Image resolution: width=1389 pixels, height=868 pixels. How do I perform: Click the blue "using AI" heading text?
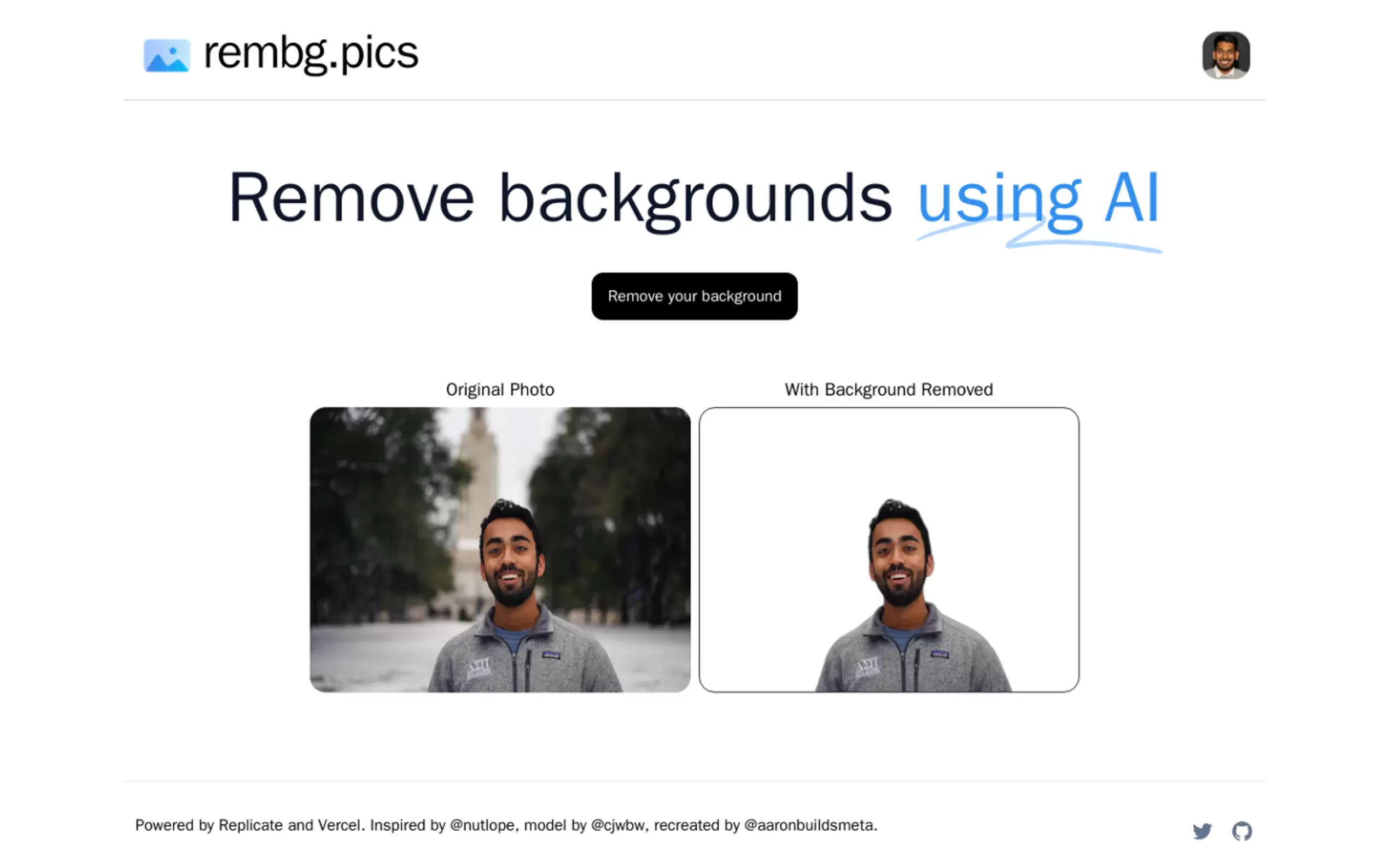(1038, 198)
